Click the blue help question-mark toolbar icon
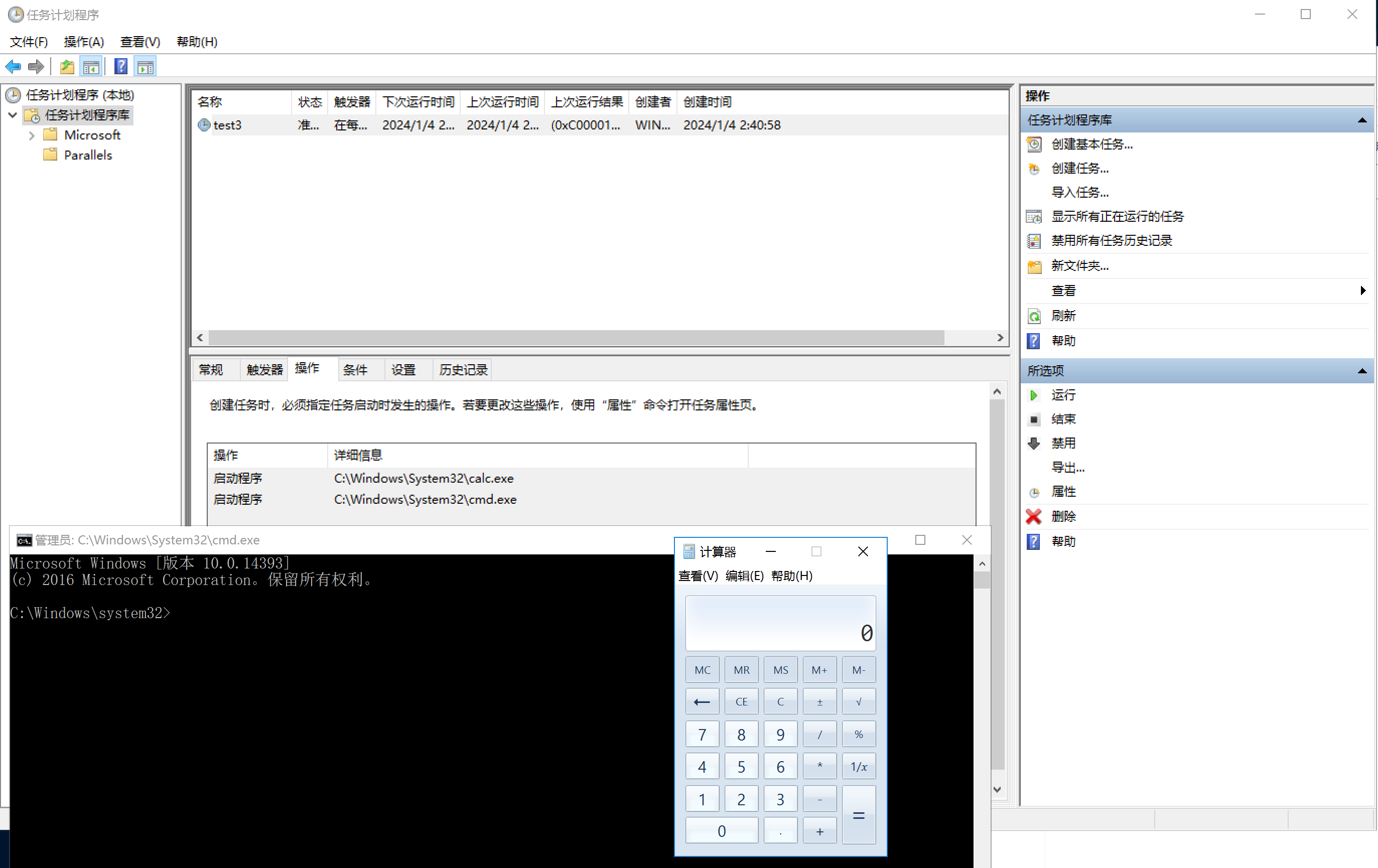The height and width of the screenshot is (868, 1378). point(121,67)
